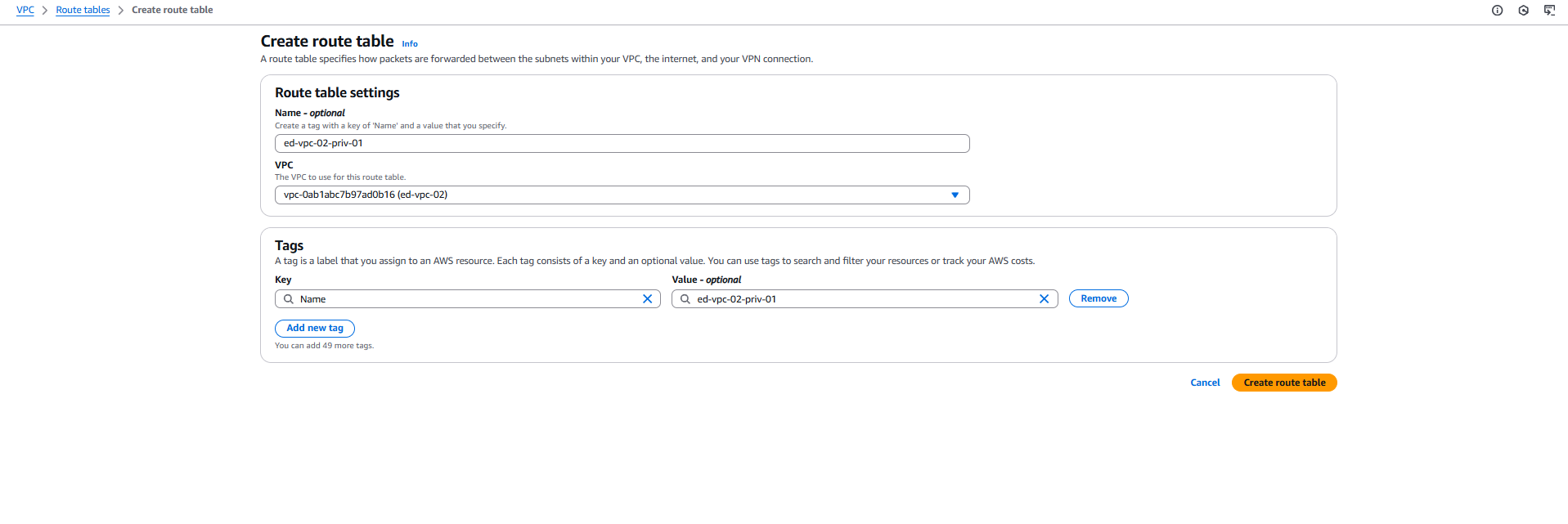The image size is (1568, 524).
Task: Open the Info link beside the title
Action: point(410,44)
